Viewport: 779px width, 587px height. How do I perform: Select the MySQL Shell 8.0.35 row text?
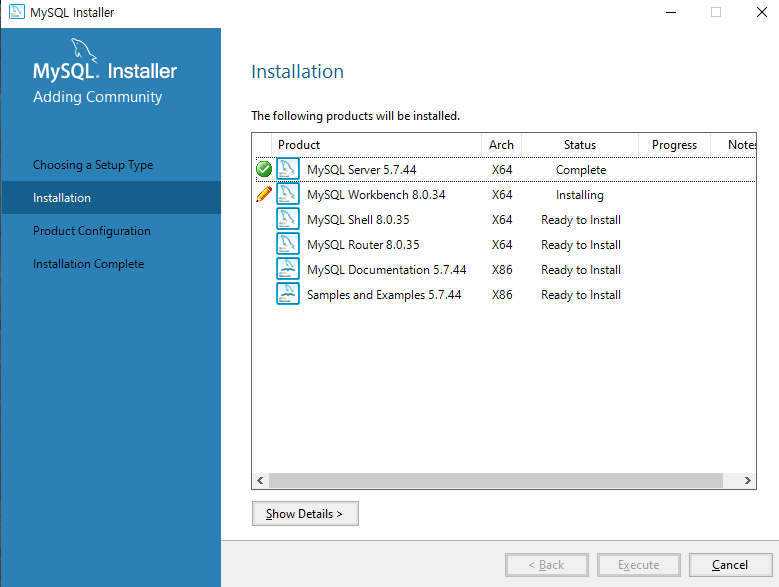(358, 220)
